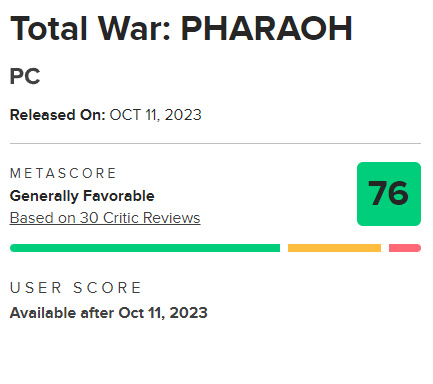Click the word PHARAOH in the title
The image size is (433, 384).
(267, 29)
